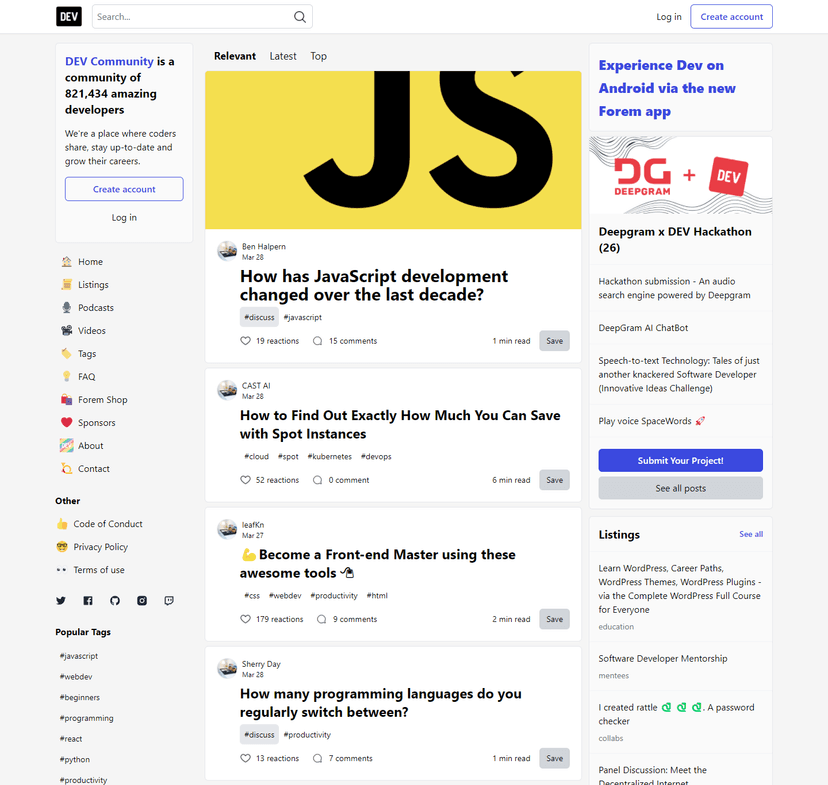The image size is (828, 785).
Task: Open the Instagram social icon
Action: tap(142, 601)
